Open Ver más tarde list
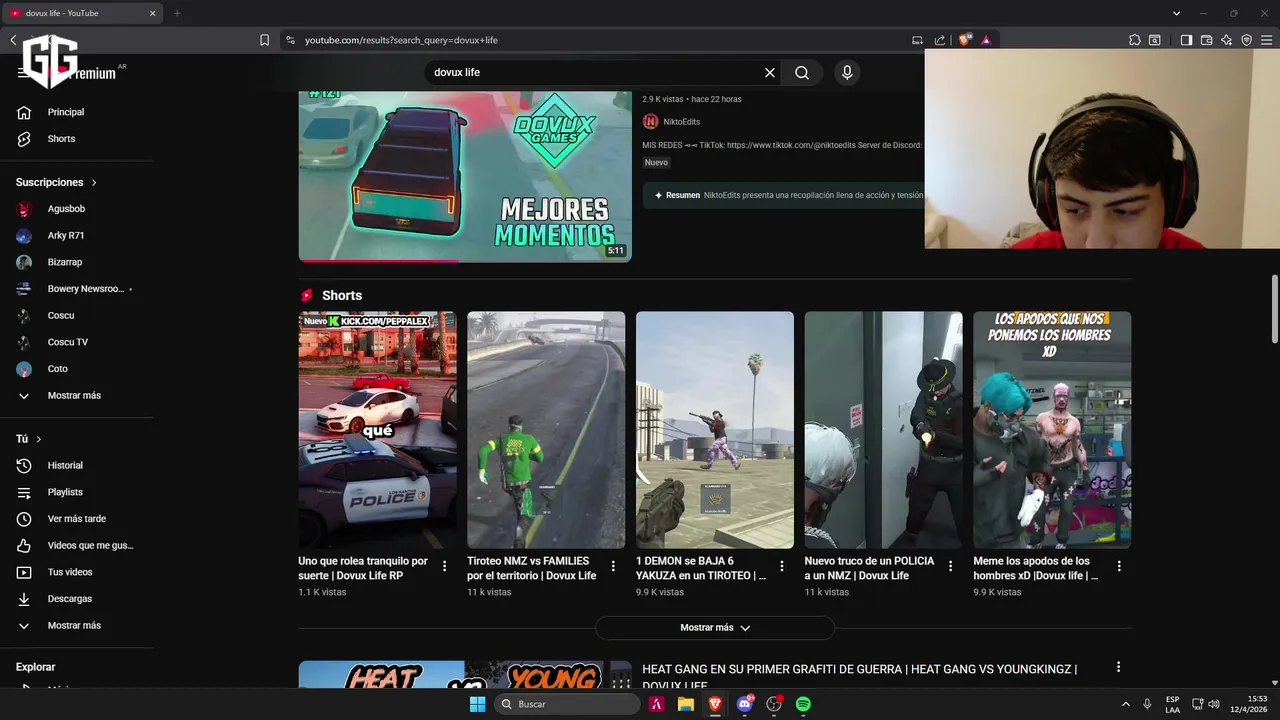 point(77,519)
